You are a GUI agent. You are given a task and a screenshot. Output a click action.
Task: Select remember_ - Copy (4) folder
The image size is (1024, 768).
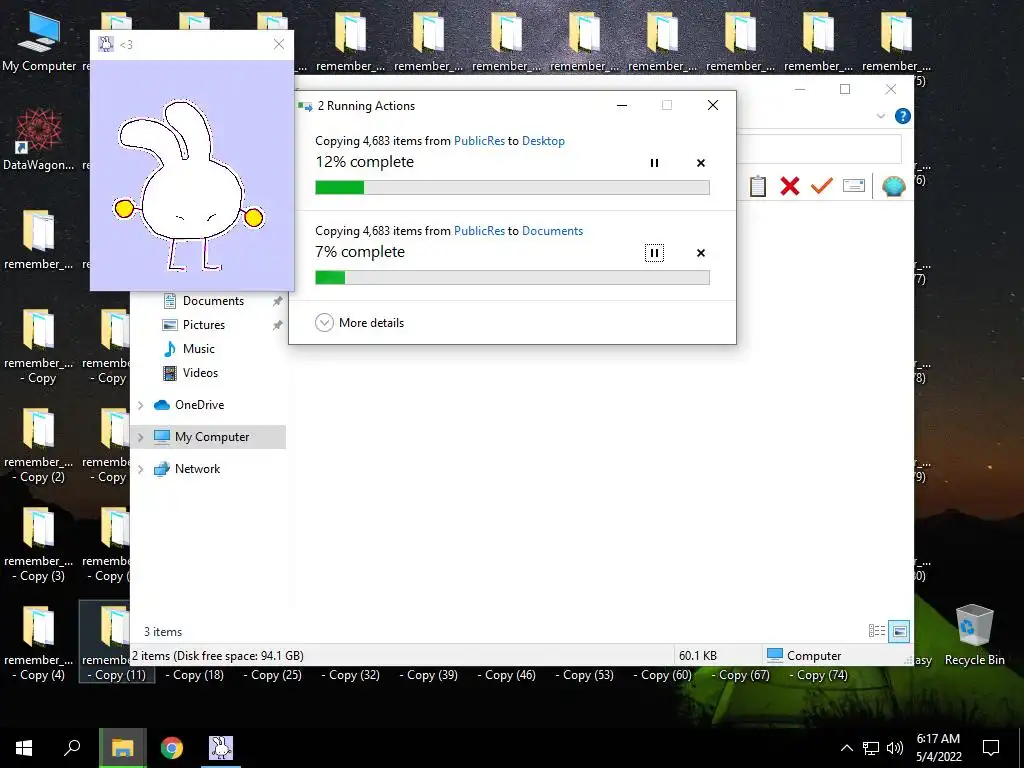click(x=39, y=643)
